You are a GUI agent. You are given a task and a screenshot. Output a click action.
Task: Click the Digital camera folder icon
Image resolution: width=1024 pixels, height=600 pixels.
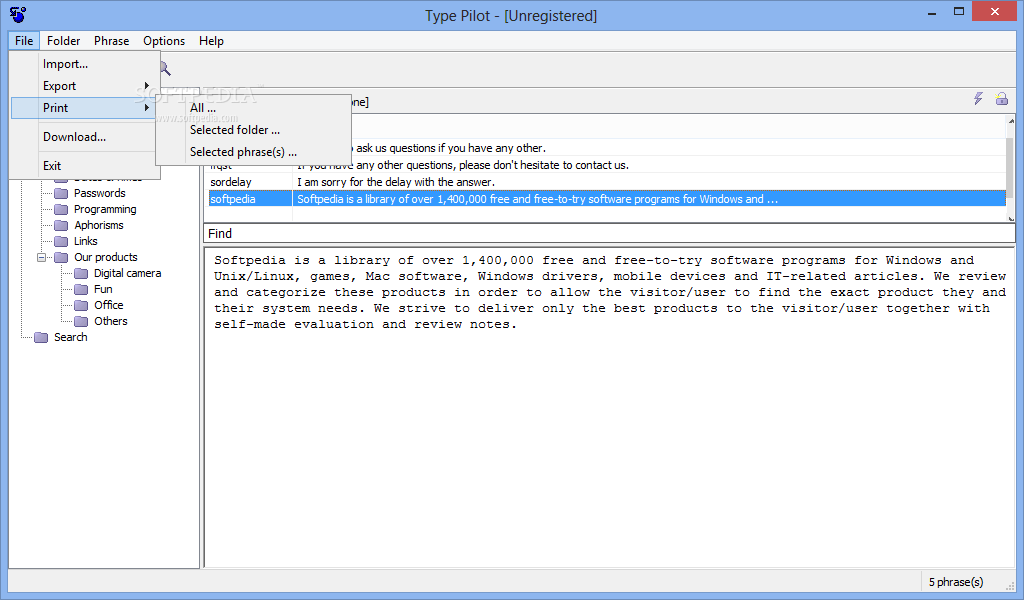pyautogui.click(x=82, y=273)
